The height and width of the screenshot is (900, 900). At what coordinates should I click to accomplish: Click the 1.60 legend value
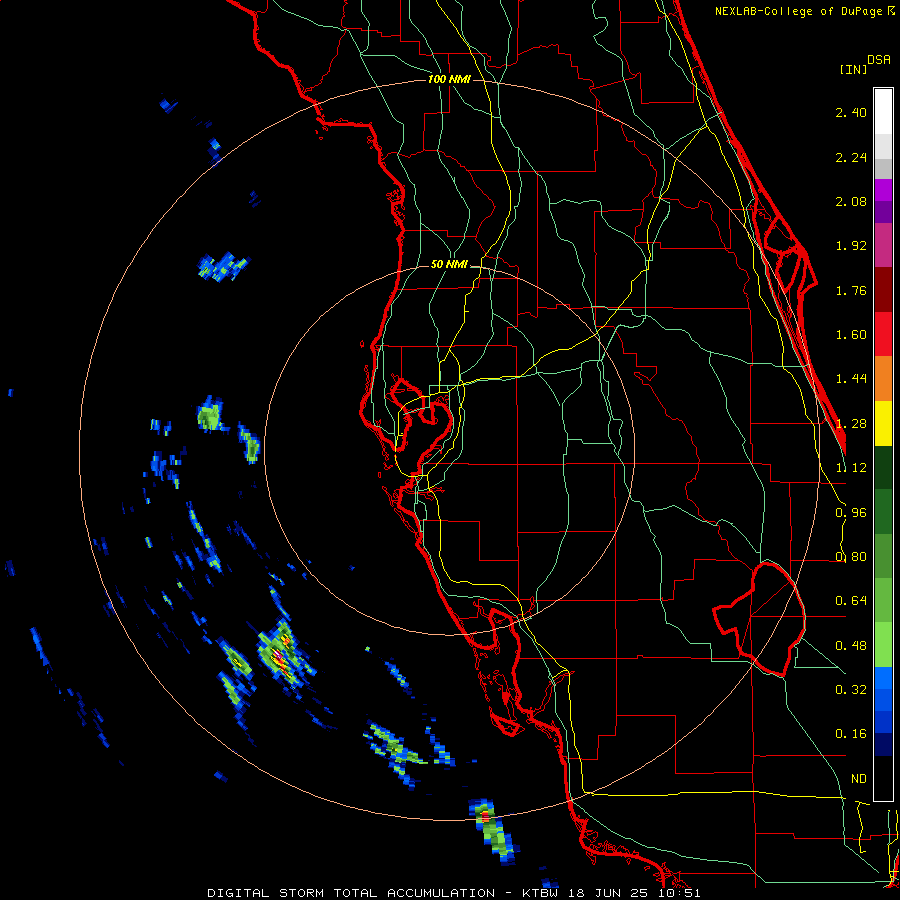851,335
